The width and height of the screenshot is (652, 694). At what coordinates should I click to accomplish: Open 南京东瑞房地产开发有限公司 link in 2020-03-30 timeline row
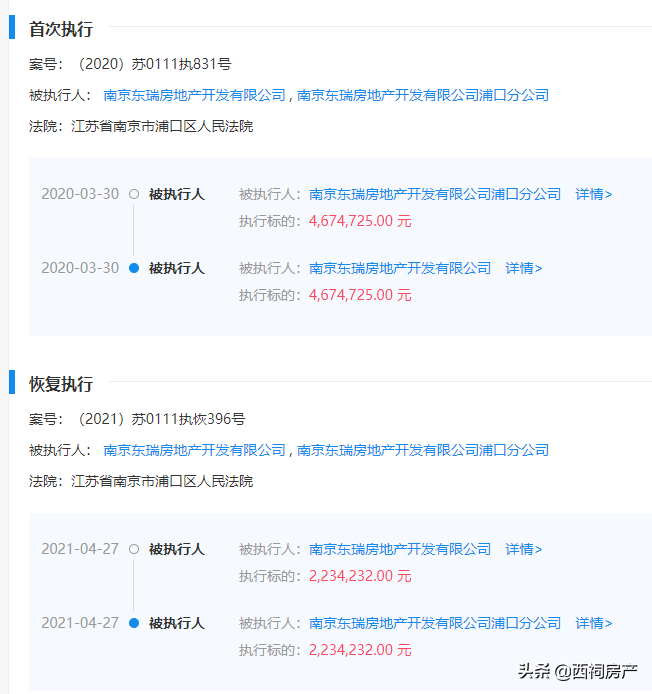click(x=400, y=268)
